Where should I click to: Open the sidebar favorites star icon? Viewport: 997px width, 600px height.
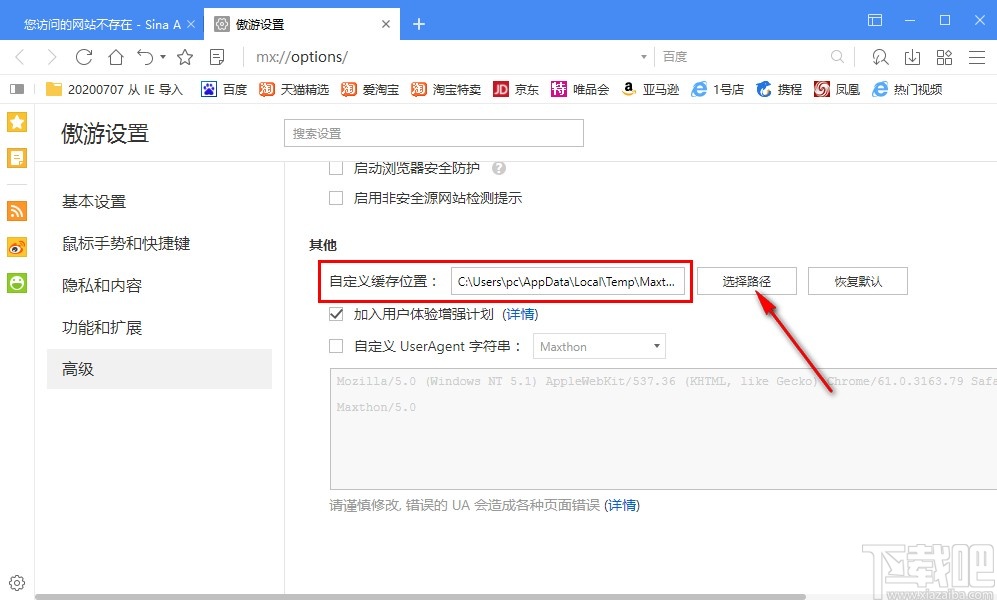pyautogui.click(x=17, y=121)
